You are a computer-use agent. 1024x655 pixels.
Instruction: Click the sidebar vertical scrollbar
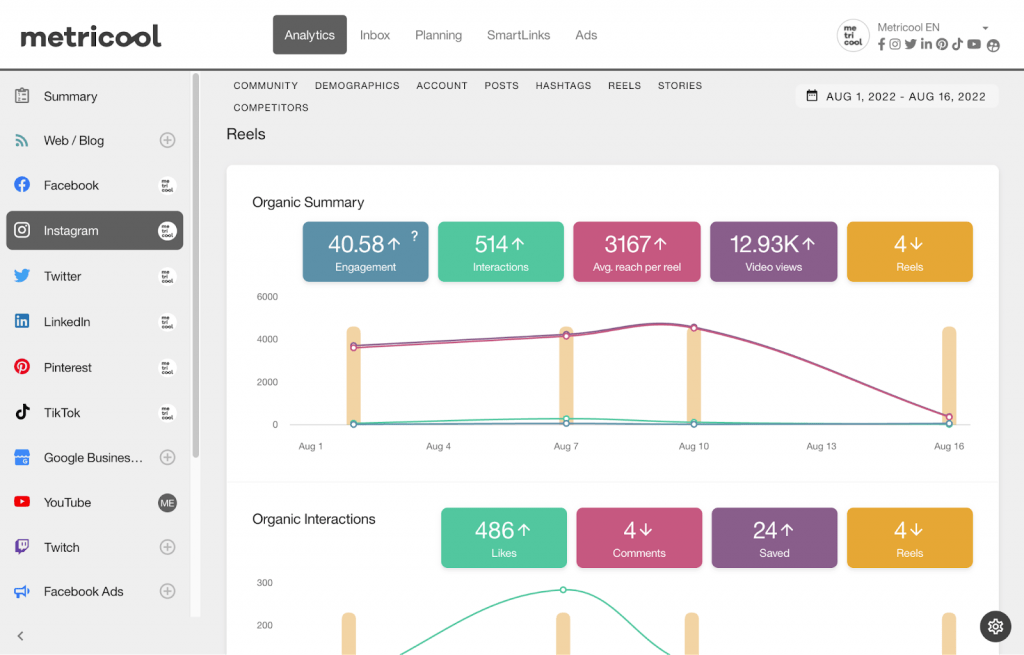click(196, 265)
